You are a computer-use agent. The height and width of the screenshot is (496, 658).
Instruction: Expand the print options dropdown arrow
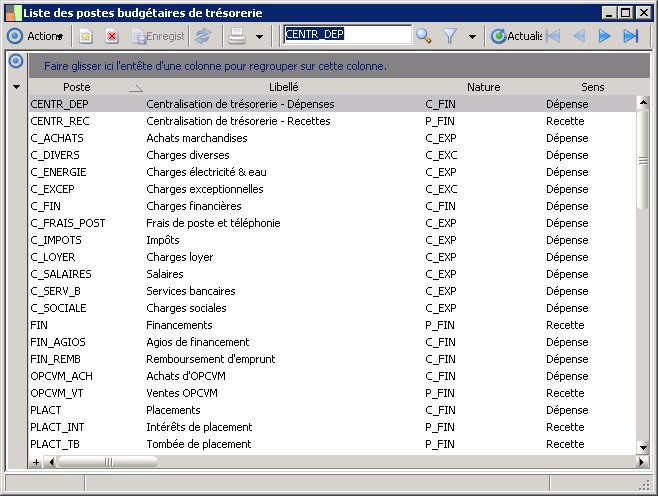coord(260,36)
